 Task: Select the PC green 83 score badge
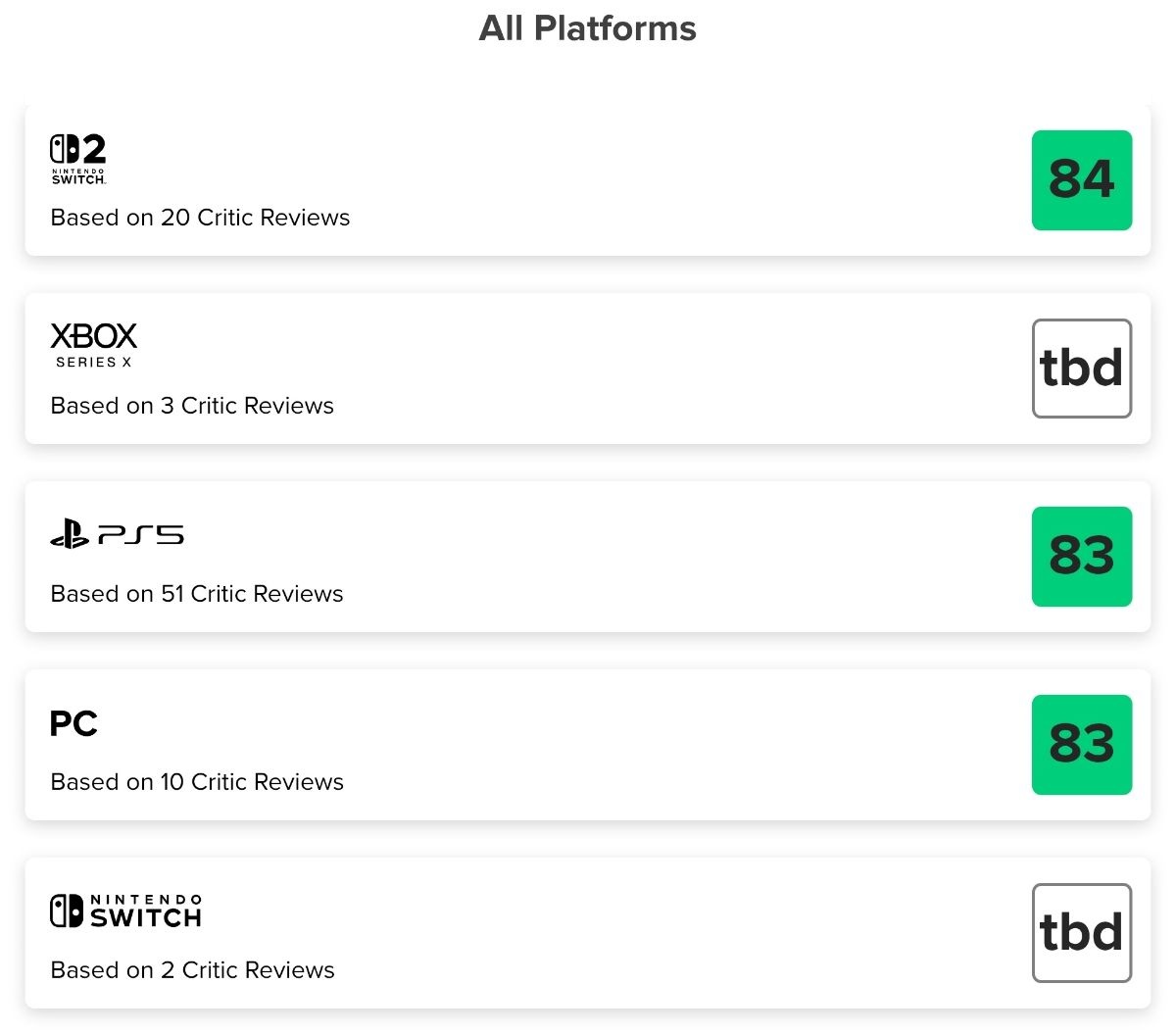[1081, 745]
